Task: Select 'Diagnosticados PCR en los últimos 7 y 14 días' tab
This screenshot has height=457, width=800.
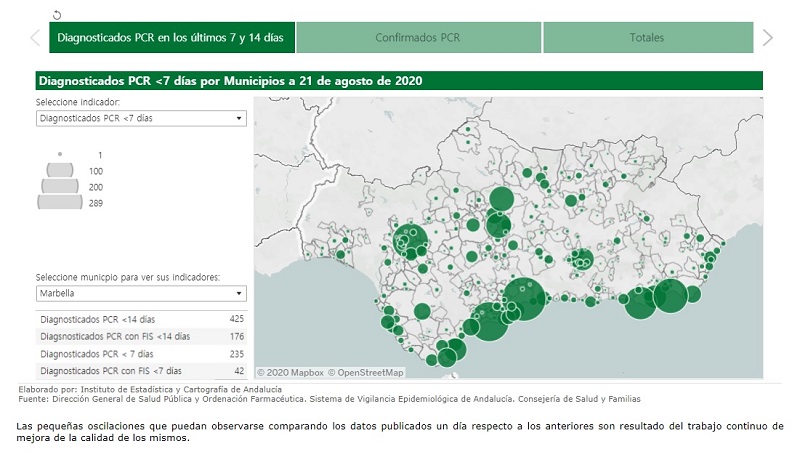Action: click(172, 37)
